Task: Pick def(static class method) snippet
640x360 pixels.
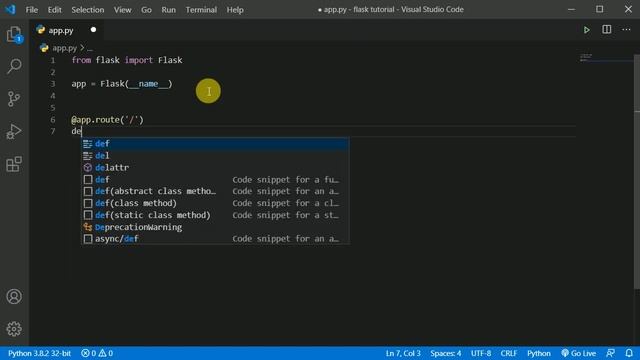Action: [x=215, y=215]
